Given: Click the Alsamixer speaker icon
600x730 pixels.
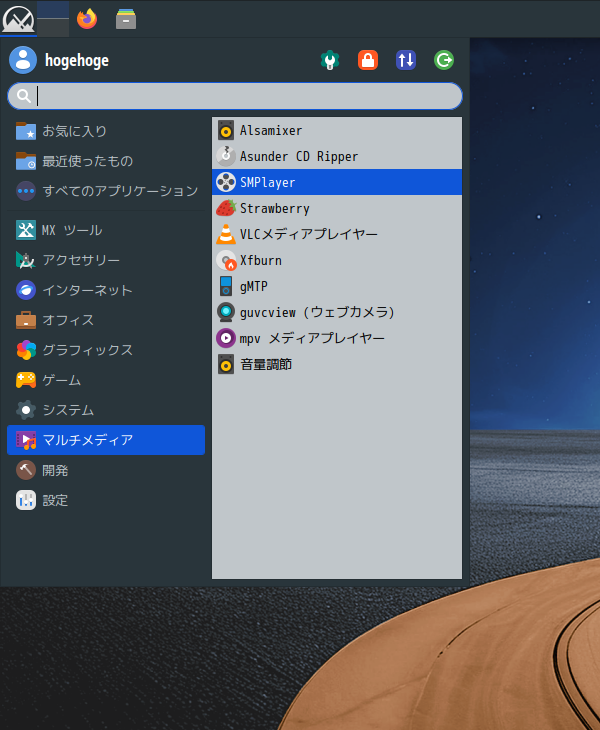Looking at the screenshot, I should click(226, 131).
